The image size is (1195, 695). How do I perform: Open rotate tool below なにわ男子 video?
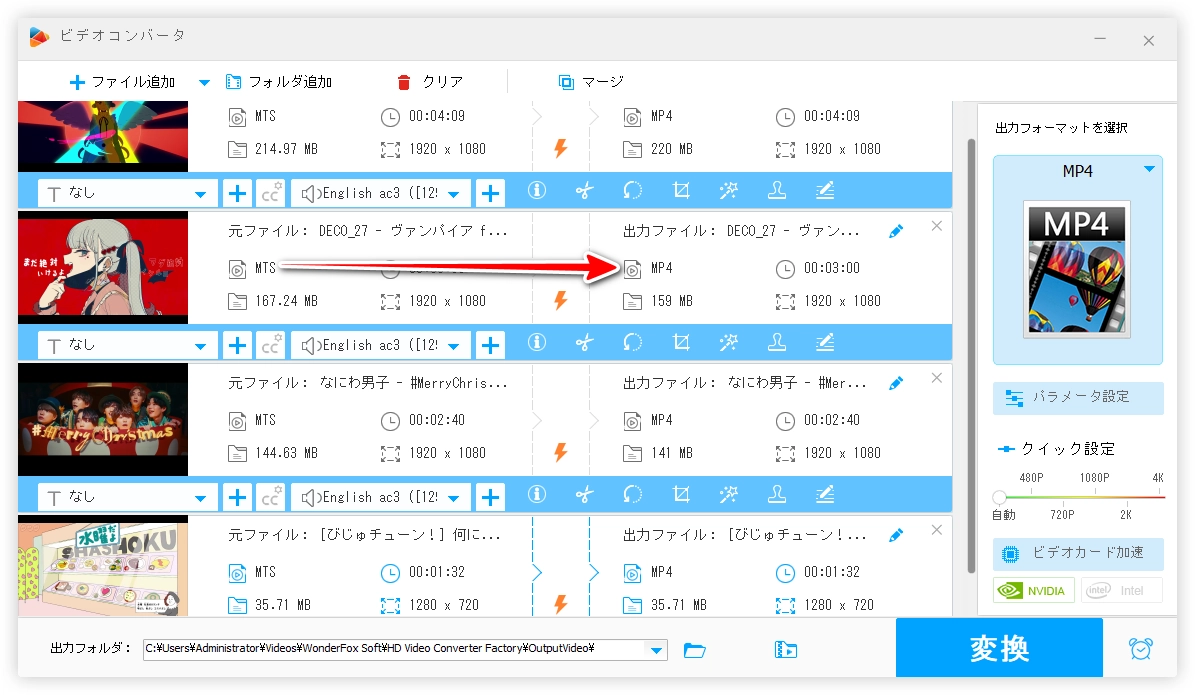(633, 495)
